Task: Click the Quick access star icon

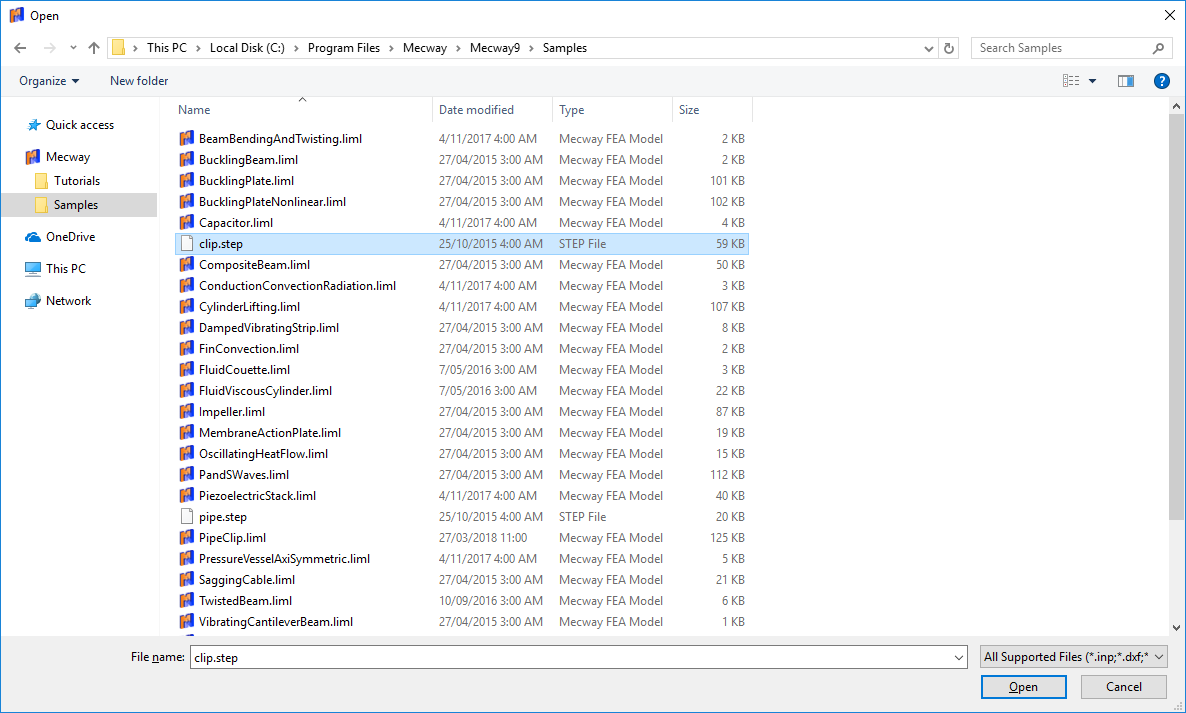Action: click(33, 125)
